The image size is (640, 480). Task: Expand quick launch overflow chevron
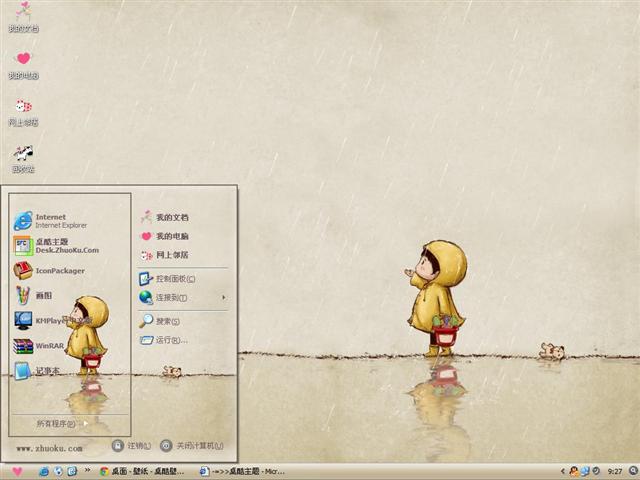point(87,470)
